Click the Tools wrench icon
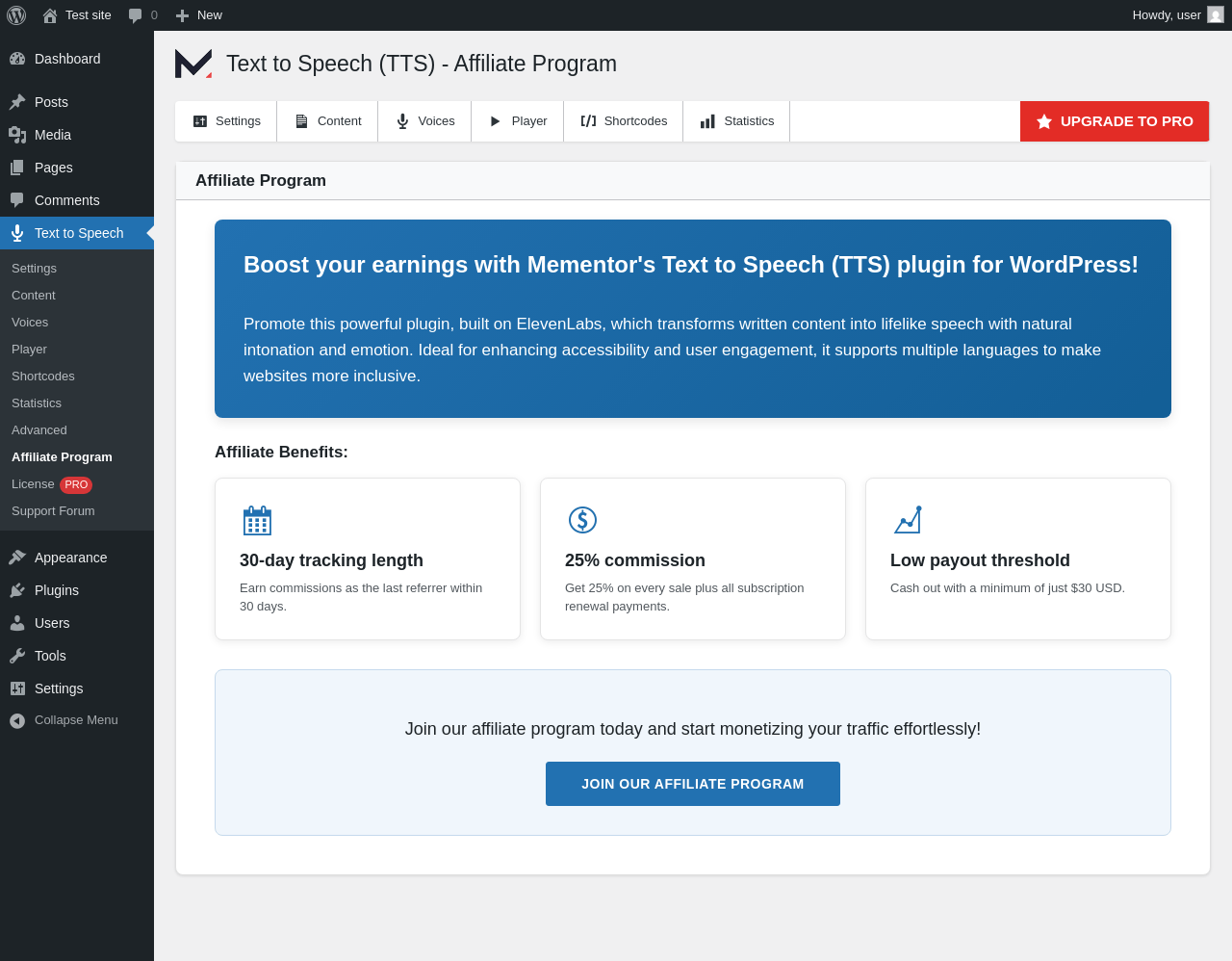The width and height of the screenshot is (1232, 961). (x=17, y=656)
